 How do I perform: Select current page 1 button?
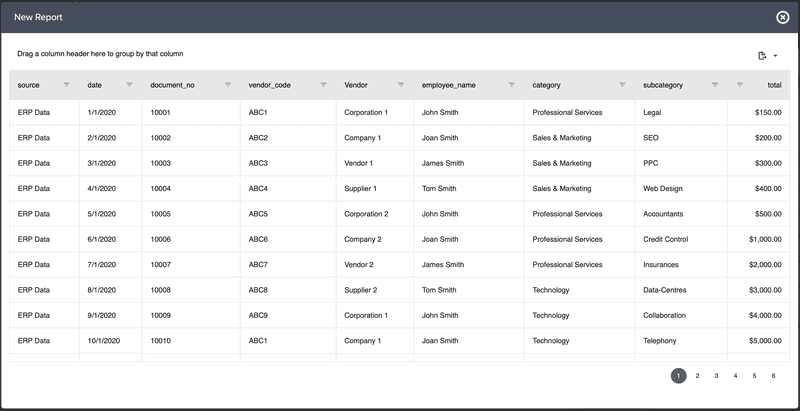[678, 376]
